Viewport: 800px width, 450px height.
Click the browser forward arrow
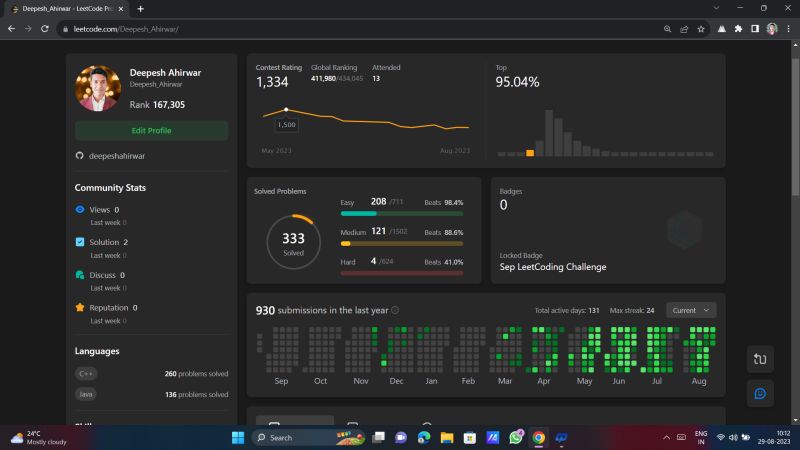pos(28,29)
